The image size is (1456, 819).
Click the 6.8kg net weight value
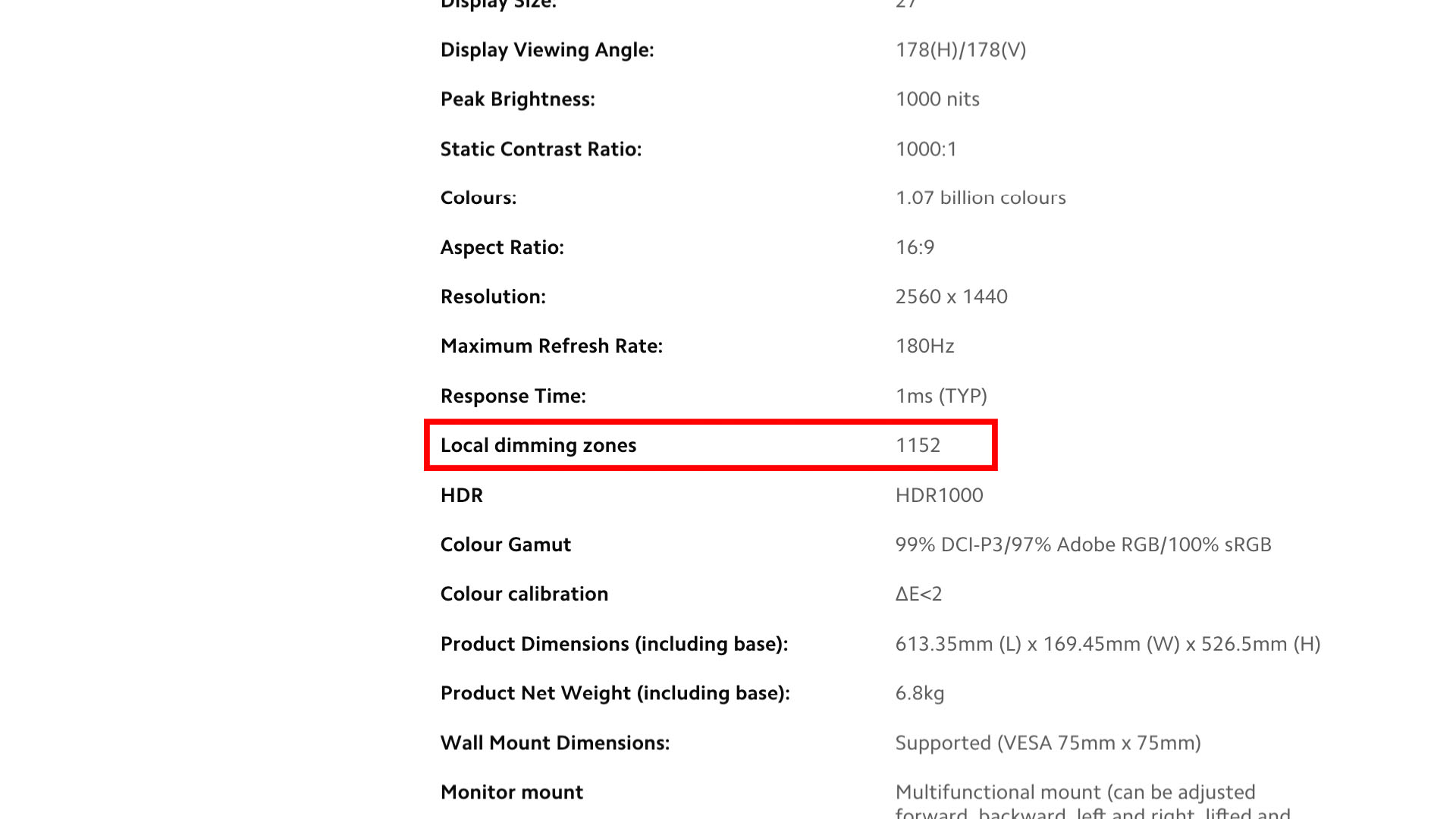[919, 693]
